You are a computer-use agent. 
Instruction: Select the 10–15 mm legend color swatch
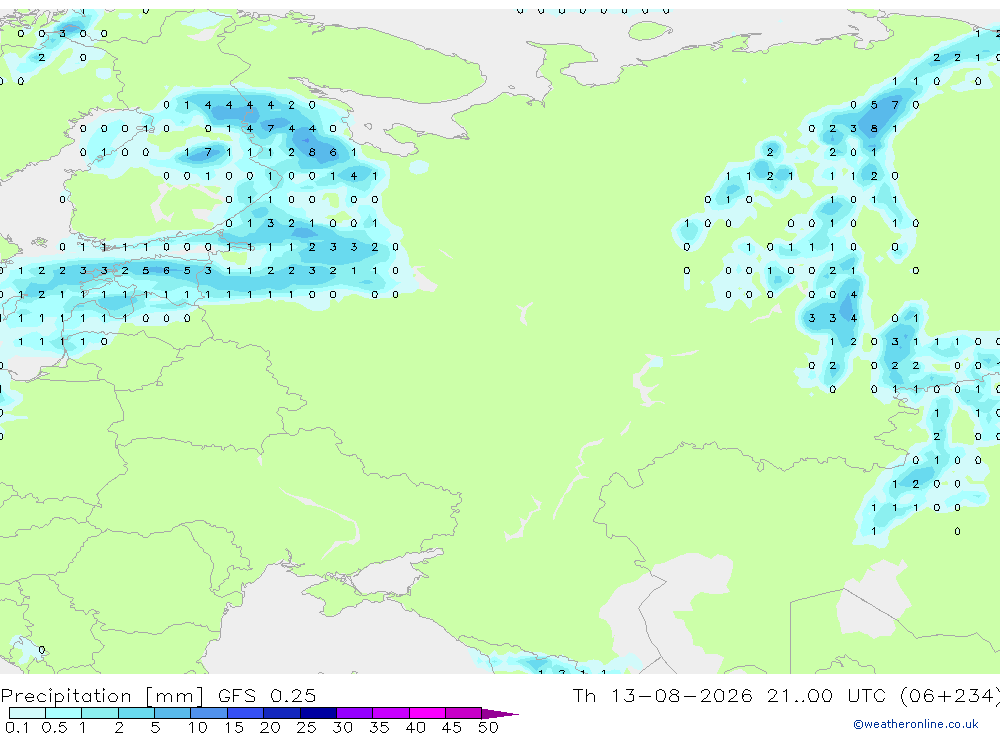(x=209, y=713)
